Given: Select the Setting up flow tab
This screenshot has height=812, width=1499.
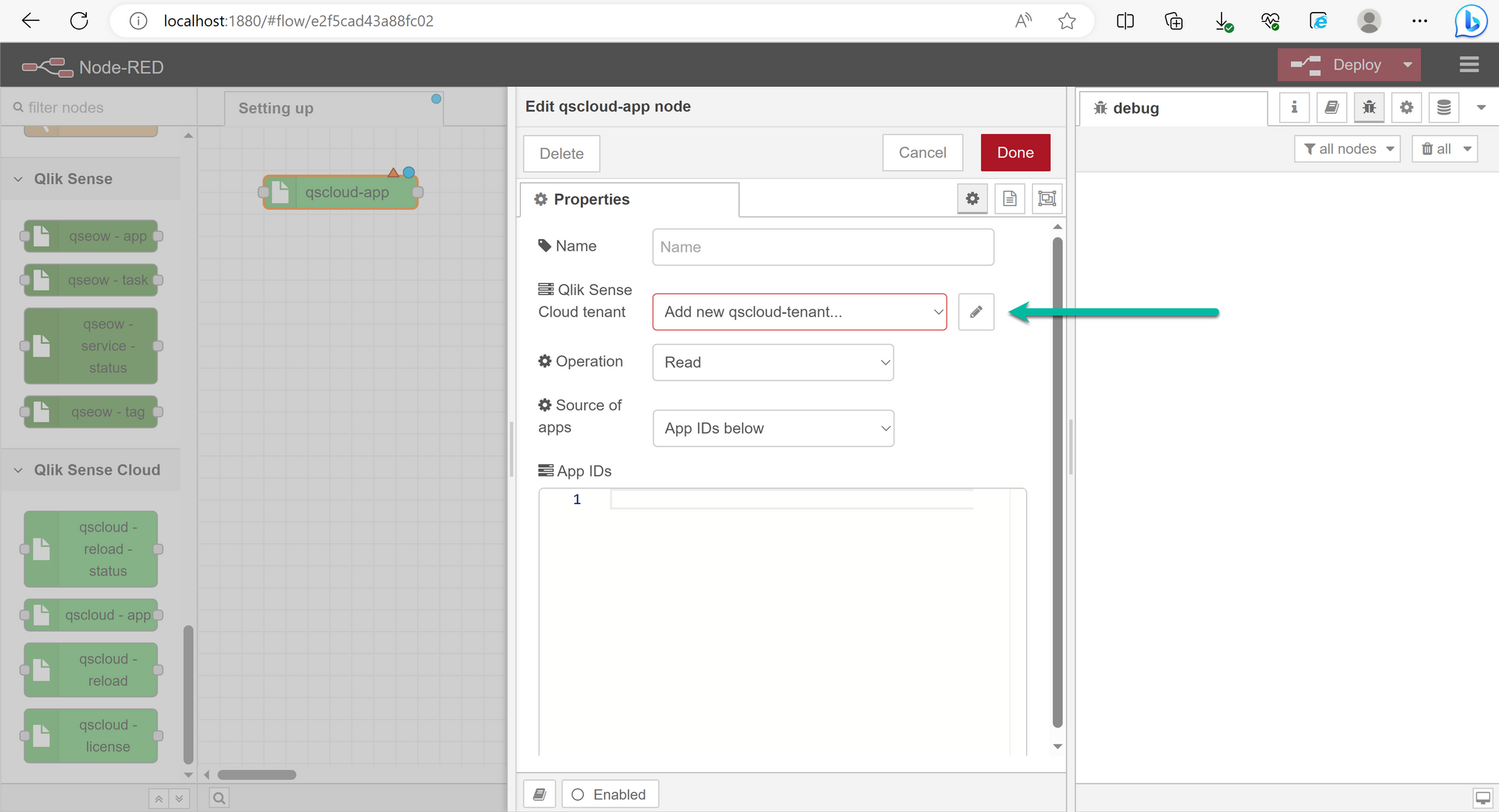Looking at the screenshot, I should point(334,108).
